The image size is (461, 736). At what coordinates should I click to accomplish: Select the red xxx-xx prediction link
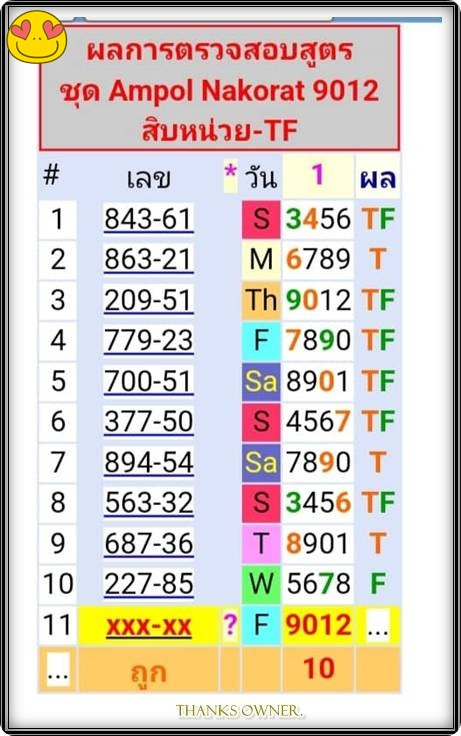(x=148, y=625)
